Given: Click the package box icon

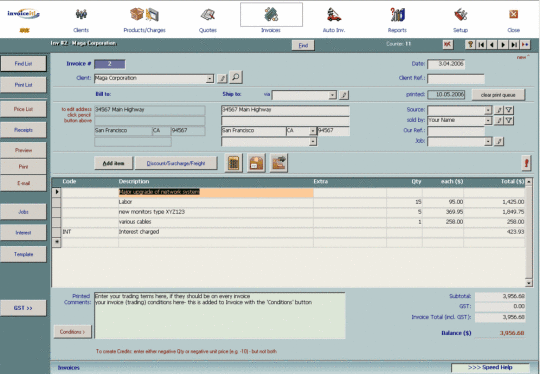Looking at the screenshot, I should (256, 163).
